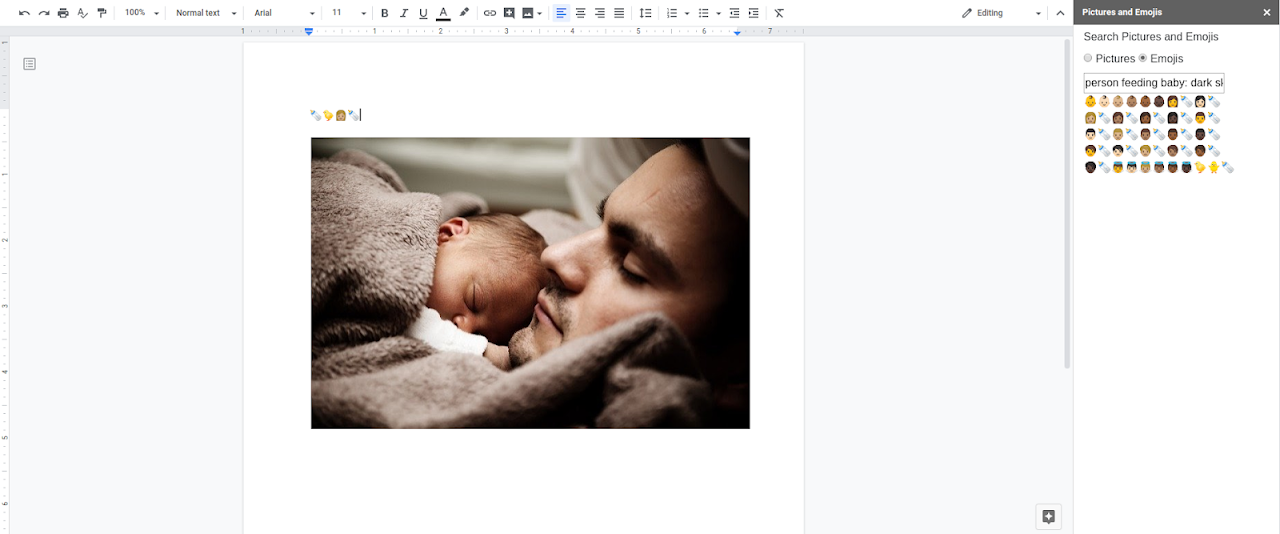The height and width of the screenshot is (534, 1280).
Task: Expand the bulleted list style arrow
Action: (x=717, y=13)
